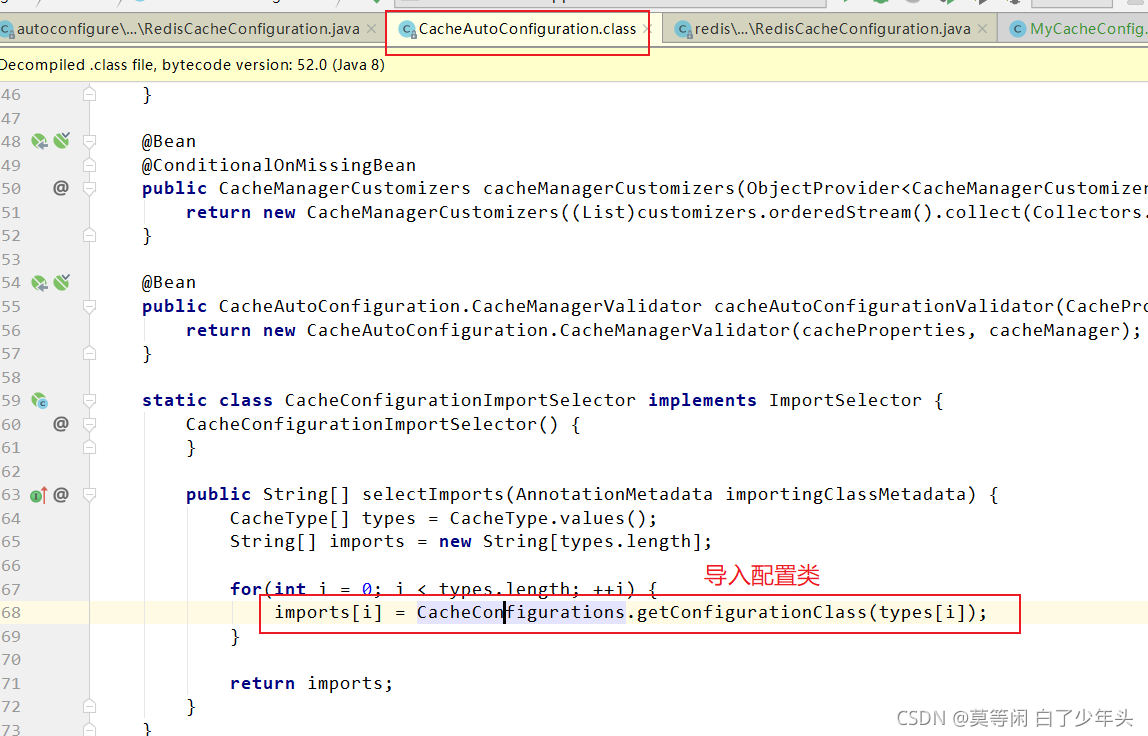Click the 'static' keyword on line 59
The width and height of the screenshot is (1148, 736).
[174, 401]
